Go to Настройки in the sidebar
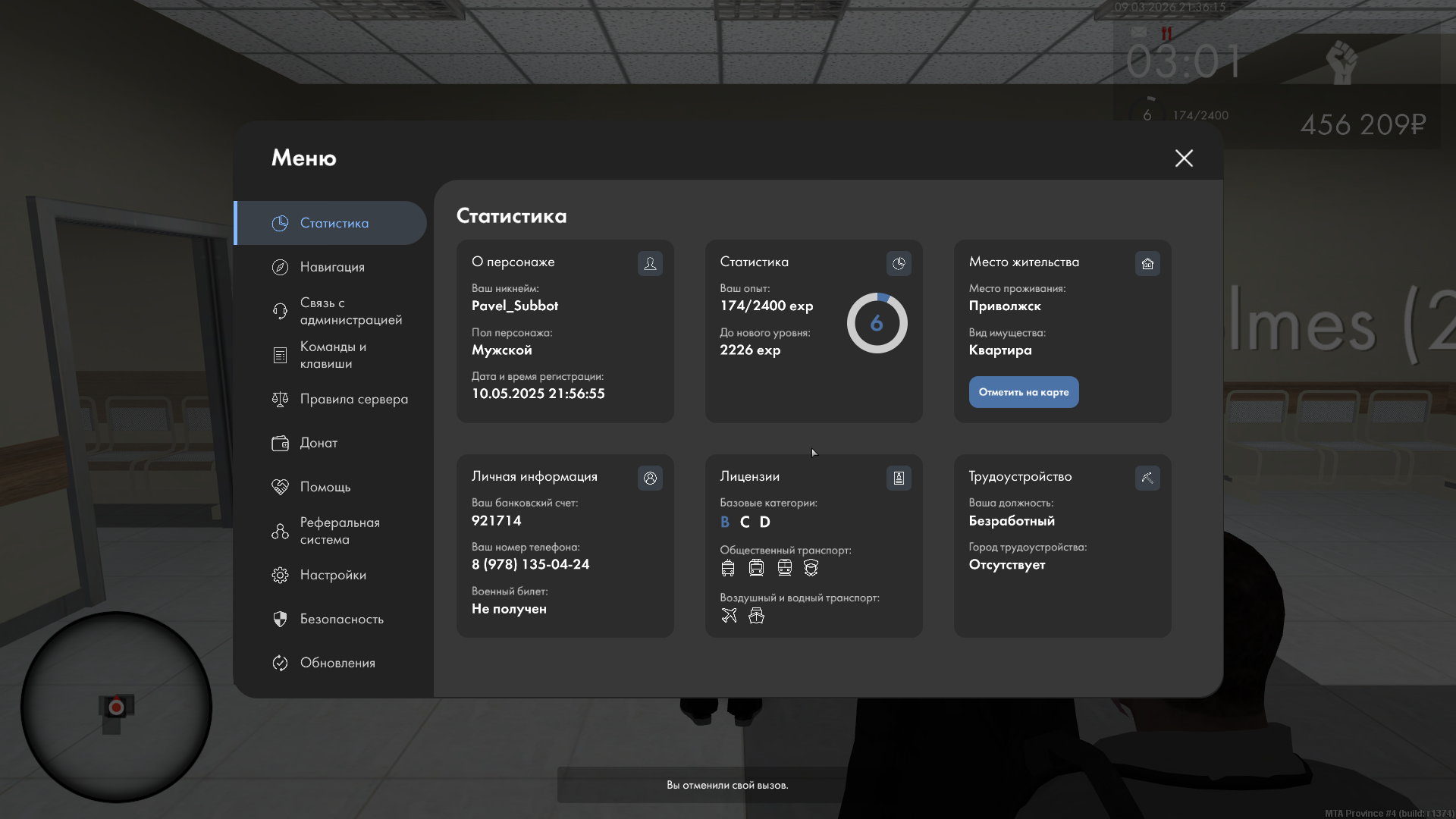Image resolution: width=1456 pixels, height=819 pixels. [333, 575]
